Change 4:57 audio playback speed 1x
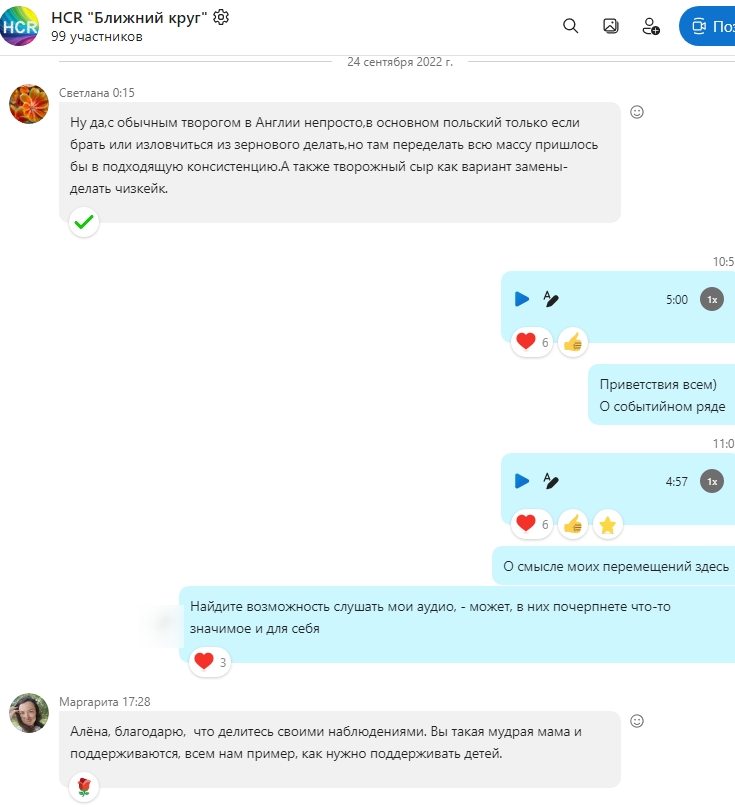This screenshot has width=735, height=807. 712,482
